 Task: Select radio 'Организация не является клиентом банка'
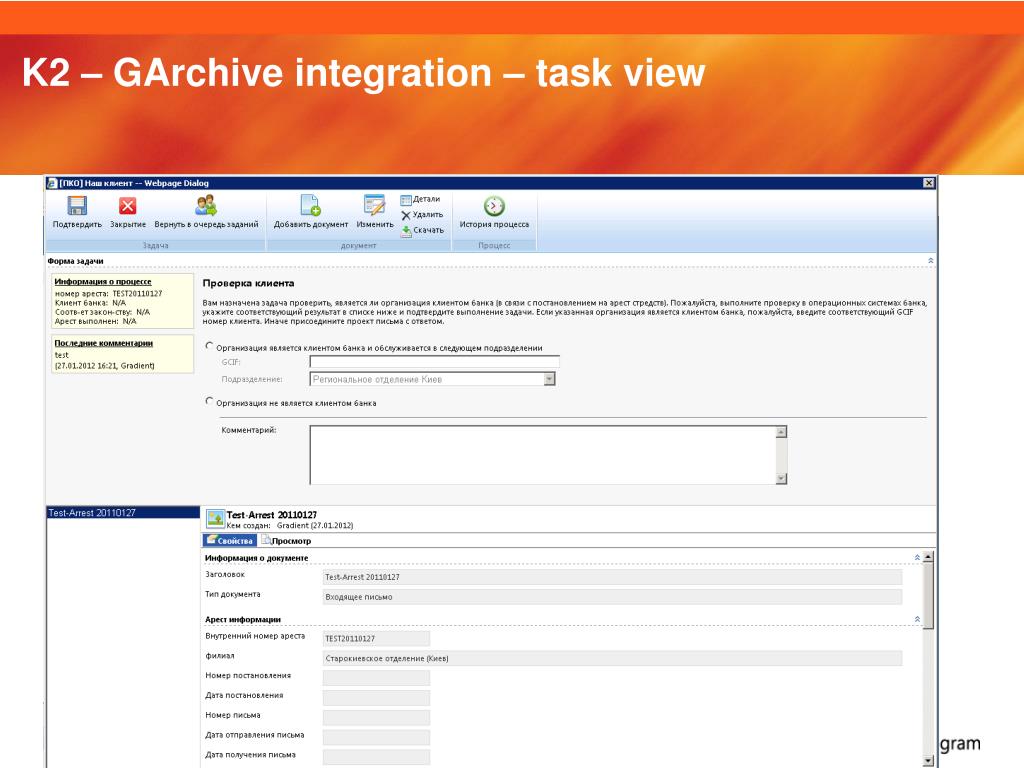point(210,401)
